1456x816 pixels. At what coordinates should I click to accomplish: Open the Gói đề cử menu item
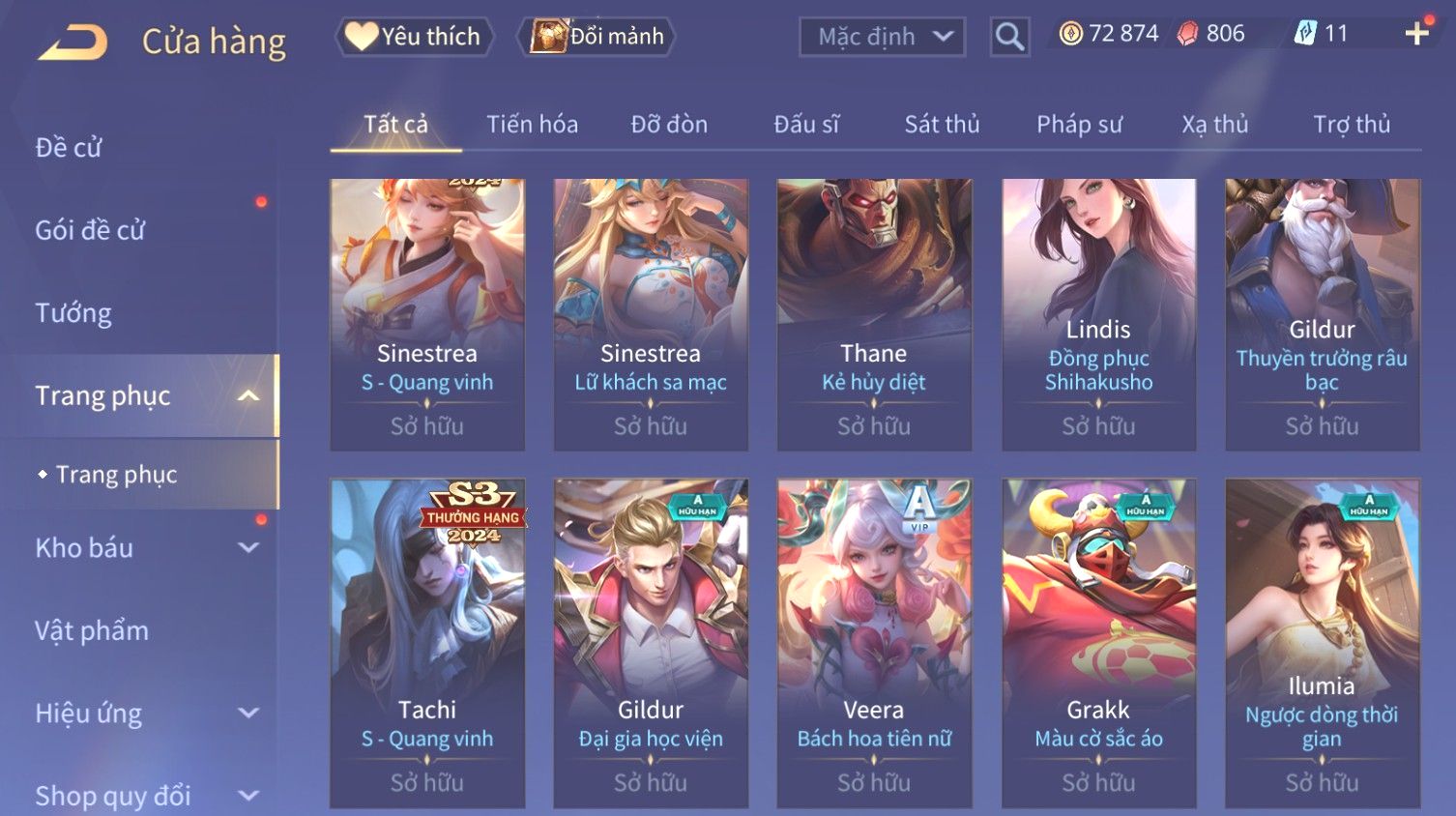90,230
